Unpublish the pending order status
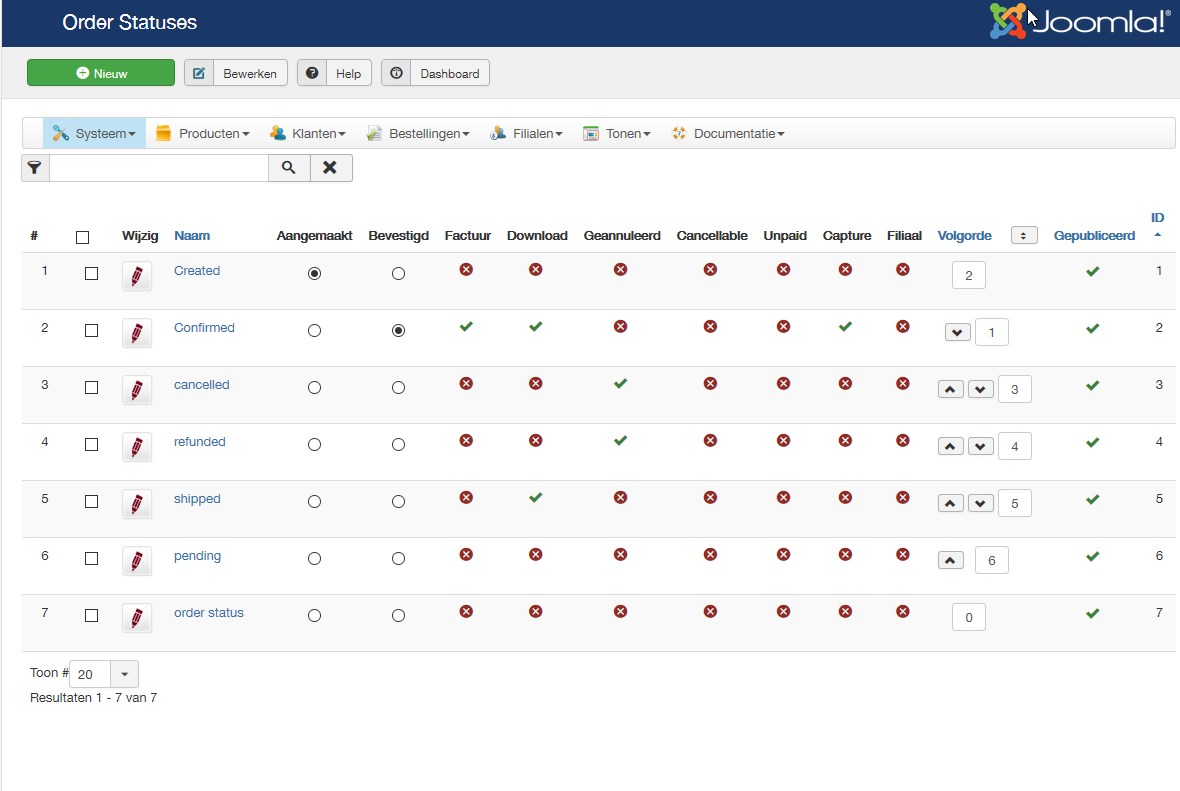 coord(1092,556)
